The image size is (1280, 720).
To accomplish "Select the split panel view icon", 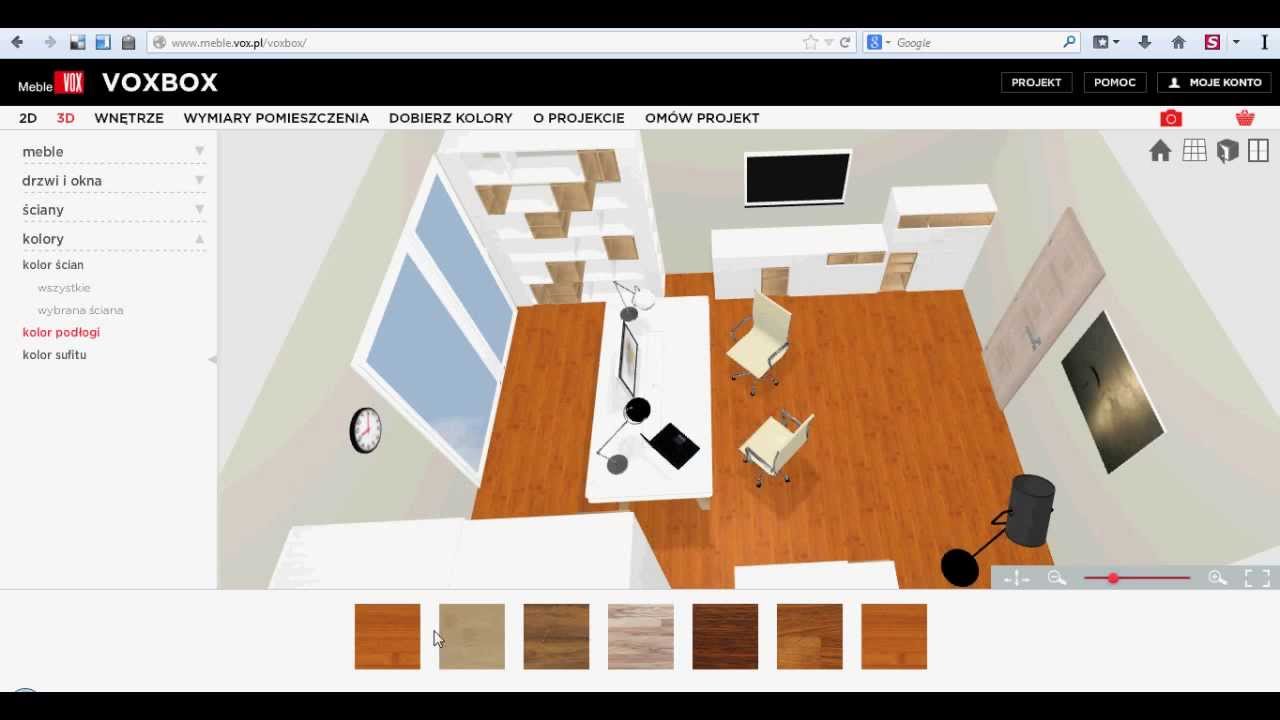I will point(1258,150).
